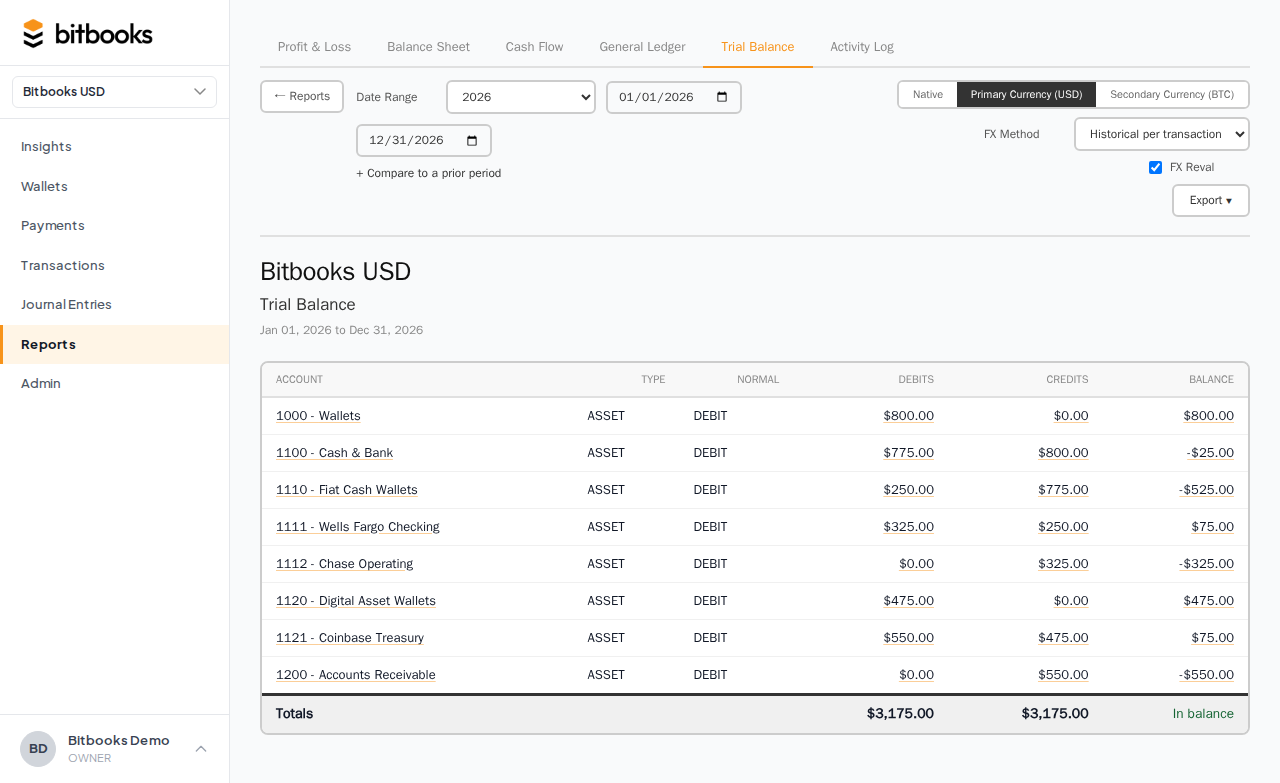
Task: Open Payments in the sidebar
Action: 115,226
